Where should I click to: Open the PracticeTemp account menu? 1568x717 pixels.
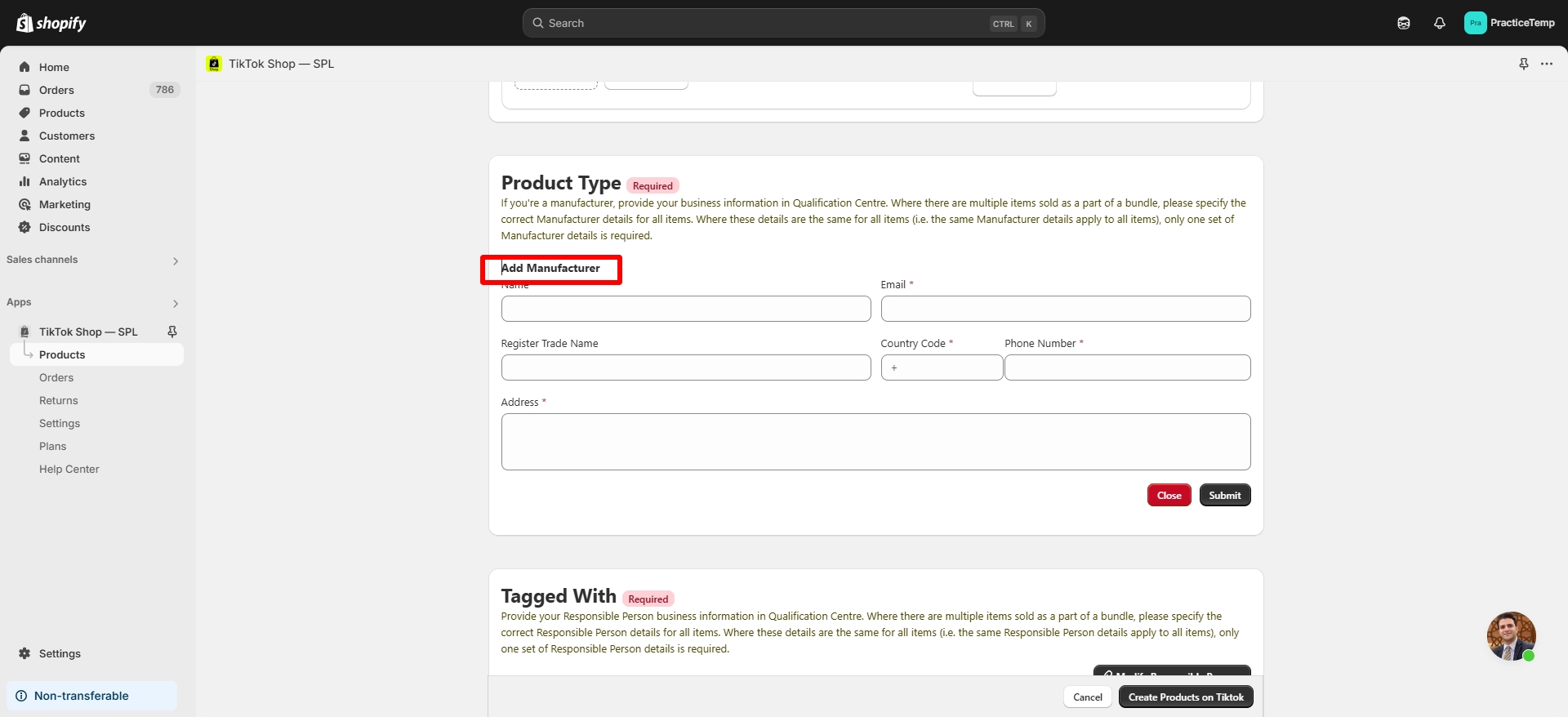[x=1509, y=23]
